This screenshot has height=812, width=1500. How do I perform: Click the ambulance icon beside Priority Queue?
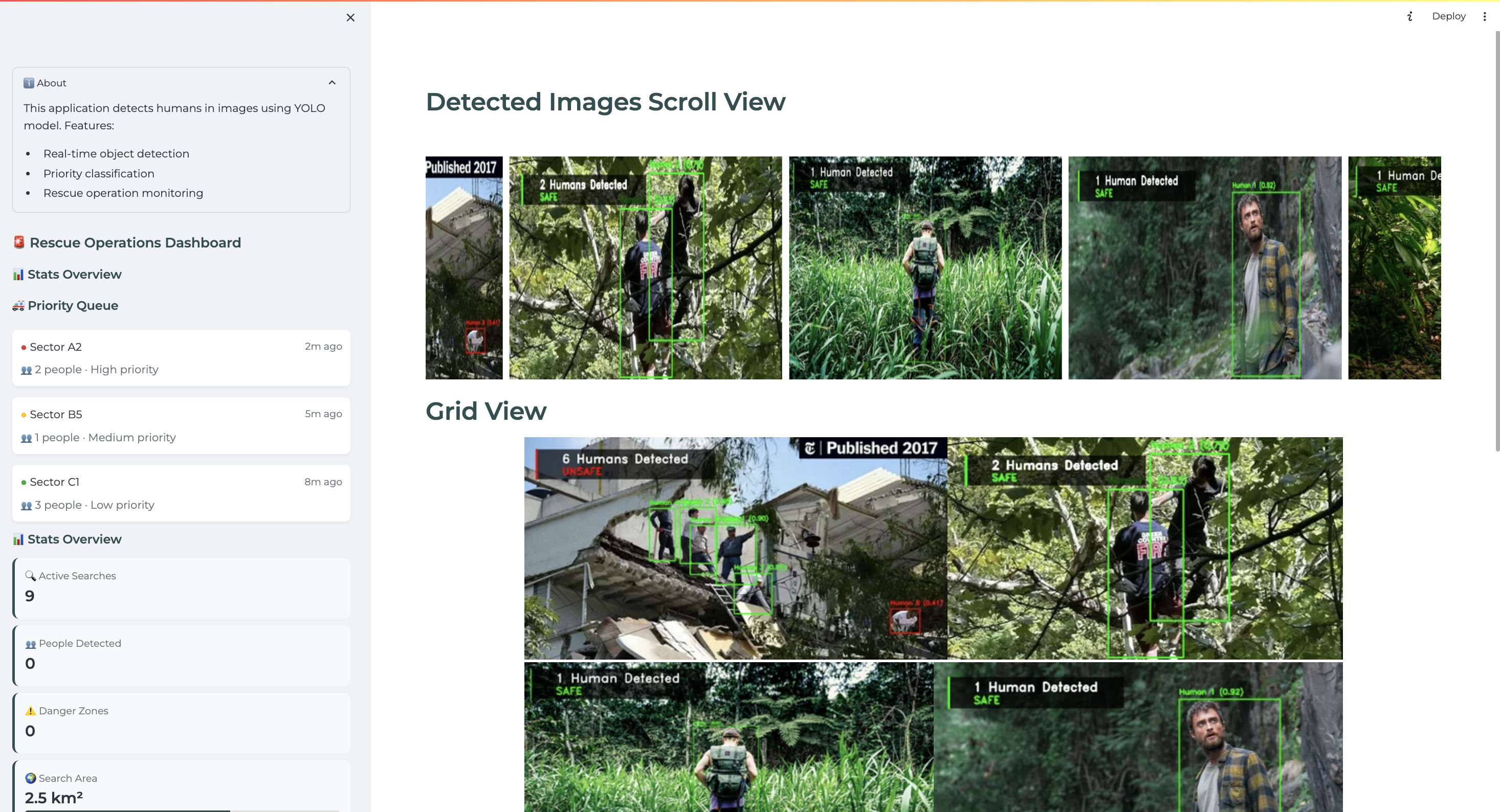coord(18,306)
